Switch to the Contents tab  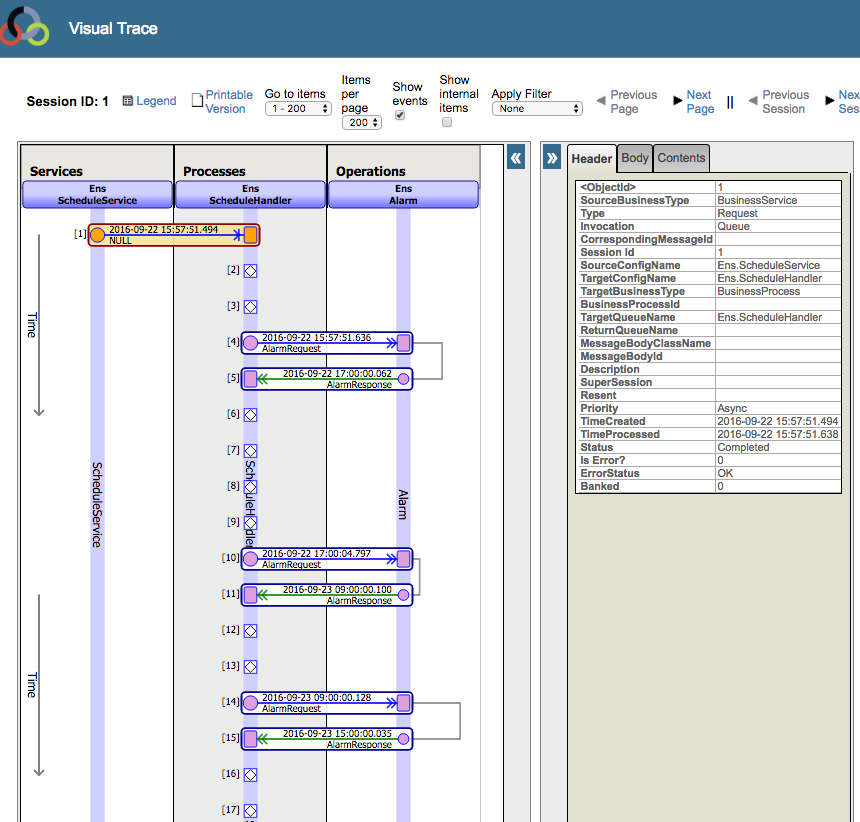681,158
